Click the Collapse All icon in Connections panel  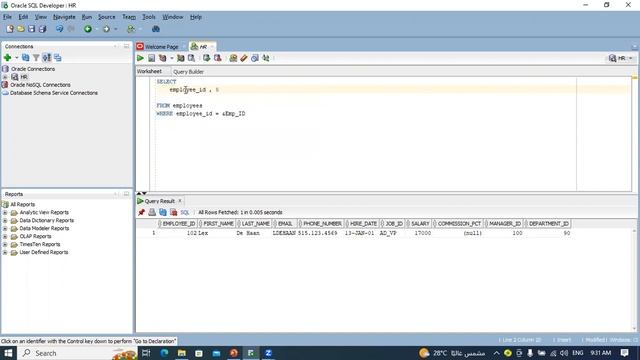tap(58, 58)
